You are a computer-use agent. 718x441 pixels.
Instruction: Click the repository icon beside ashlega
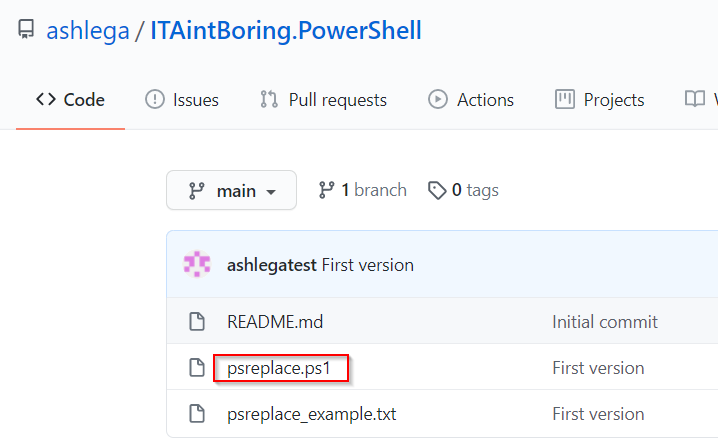pos(26,29)
